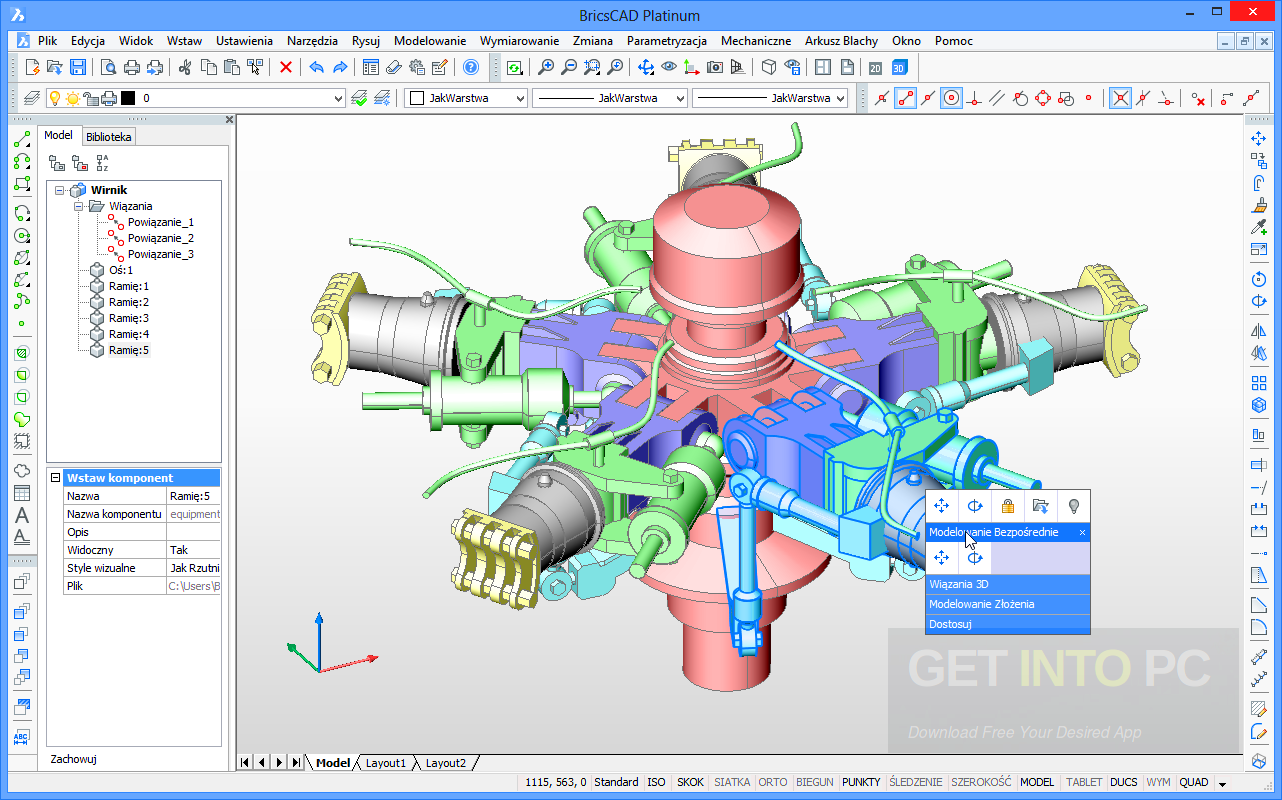Open Print Preview from the toolbar

tap(108, 67)
